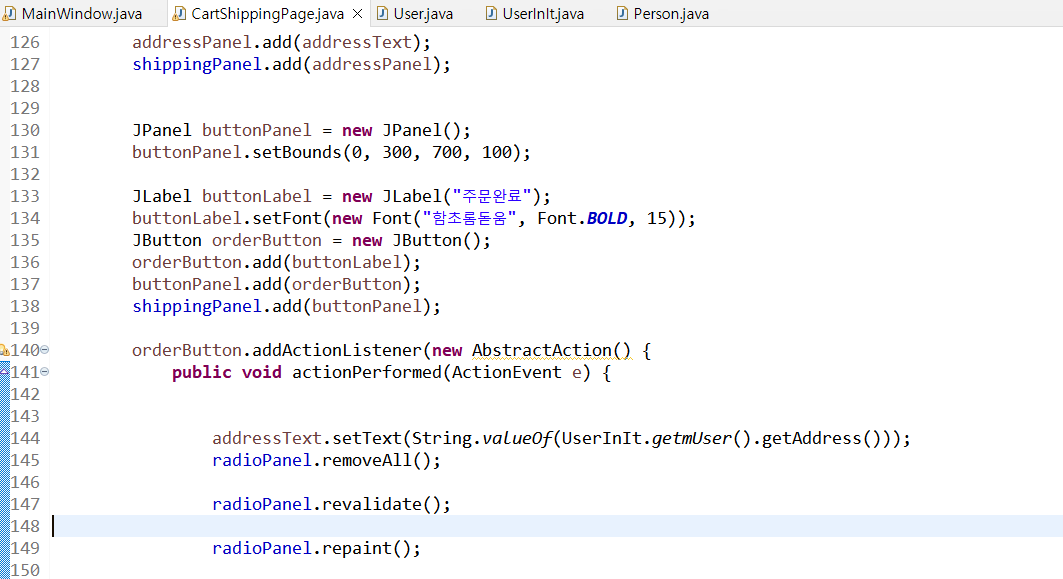Click valueOf method on line 144

[517, 439]
